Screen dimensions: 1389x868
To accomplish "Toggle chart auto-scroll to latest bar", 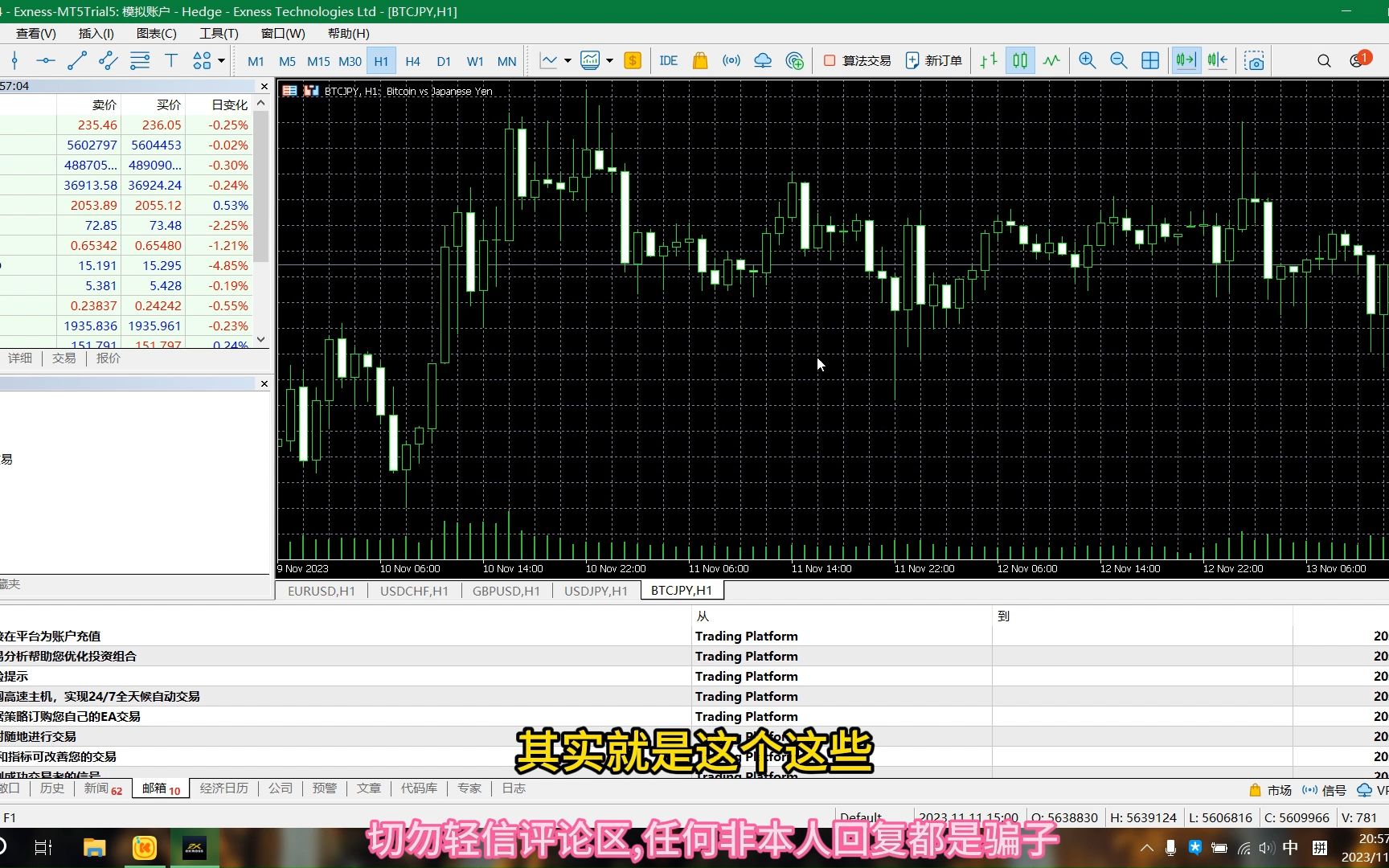I will click(1186, 60).
